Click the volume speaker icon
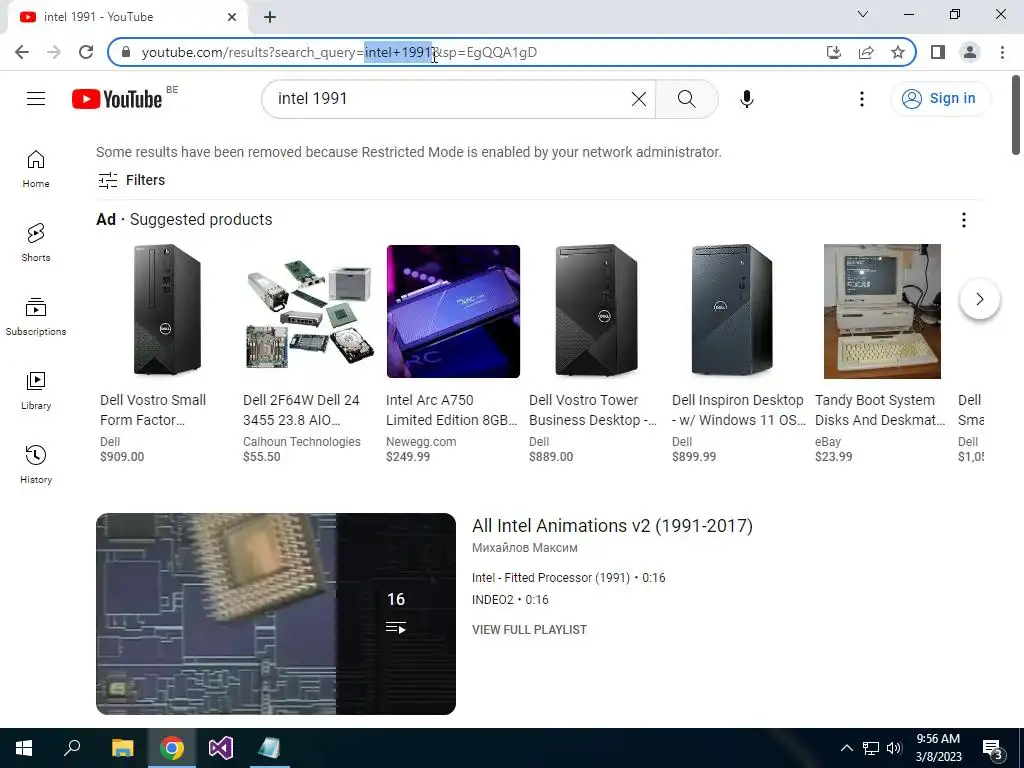1024x768 pixels. (894, 748)
